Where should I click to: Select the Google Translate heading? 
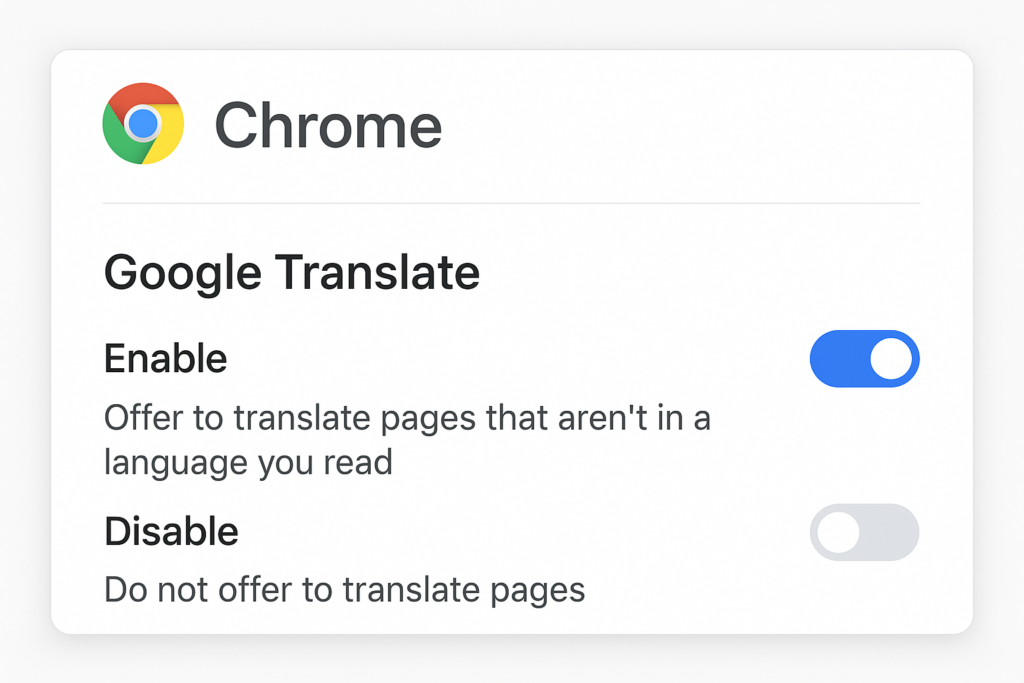tap(291, 271)
